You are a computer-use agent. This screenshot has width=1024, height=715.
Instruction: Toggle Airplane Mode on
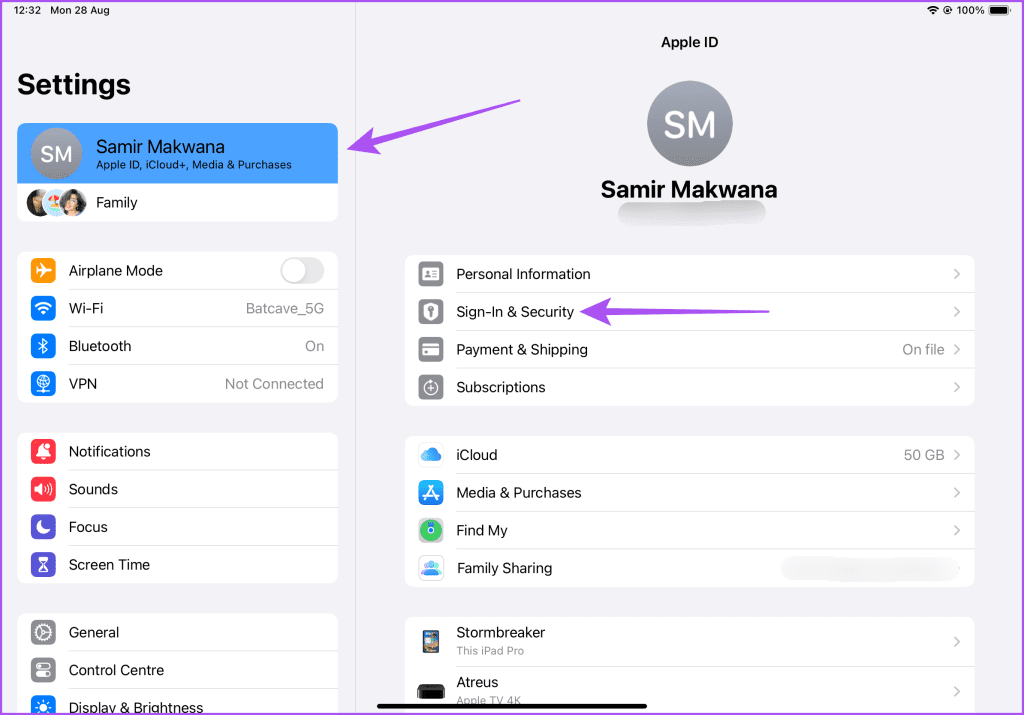click(x=302, y=270)
